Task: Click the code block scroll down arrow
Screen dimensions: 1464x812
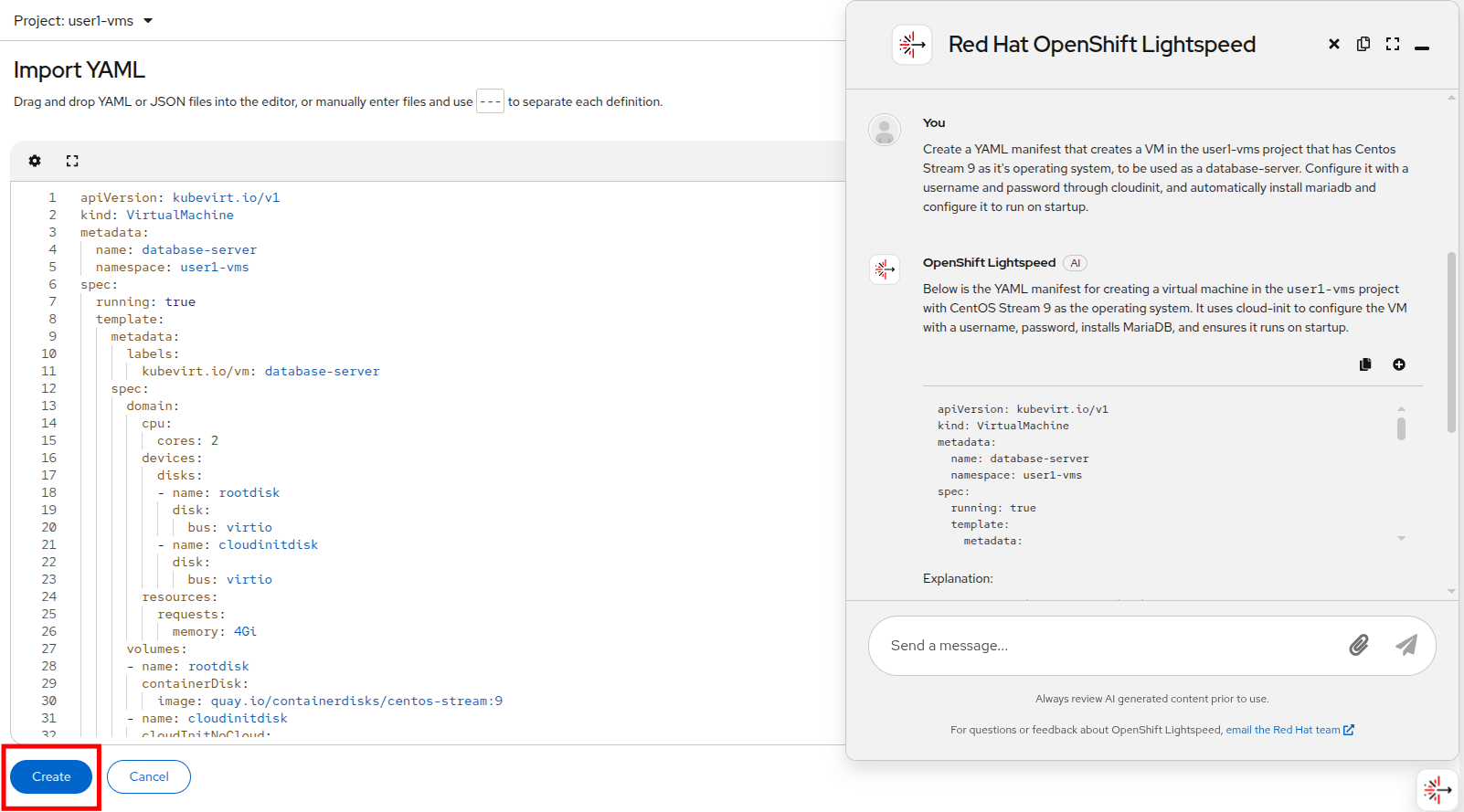Action: (x=1401, y=539)
